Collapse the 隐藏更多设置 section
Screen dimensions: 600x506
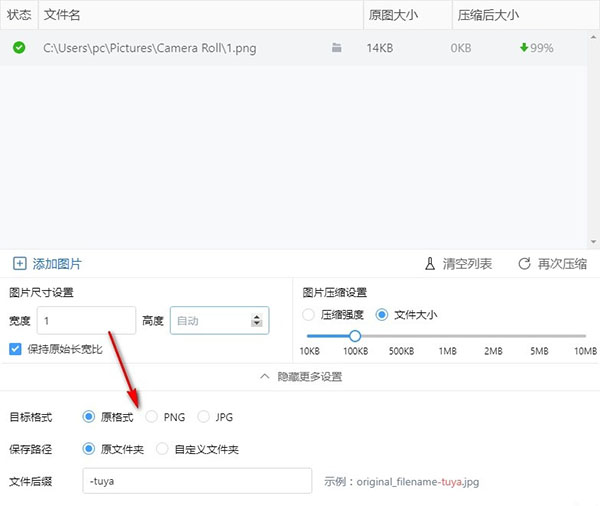[x=300, y=377]
